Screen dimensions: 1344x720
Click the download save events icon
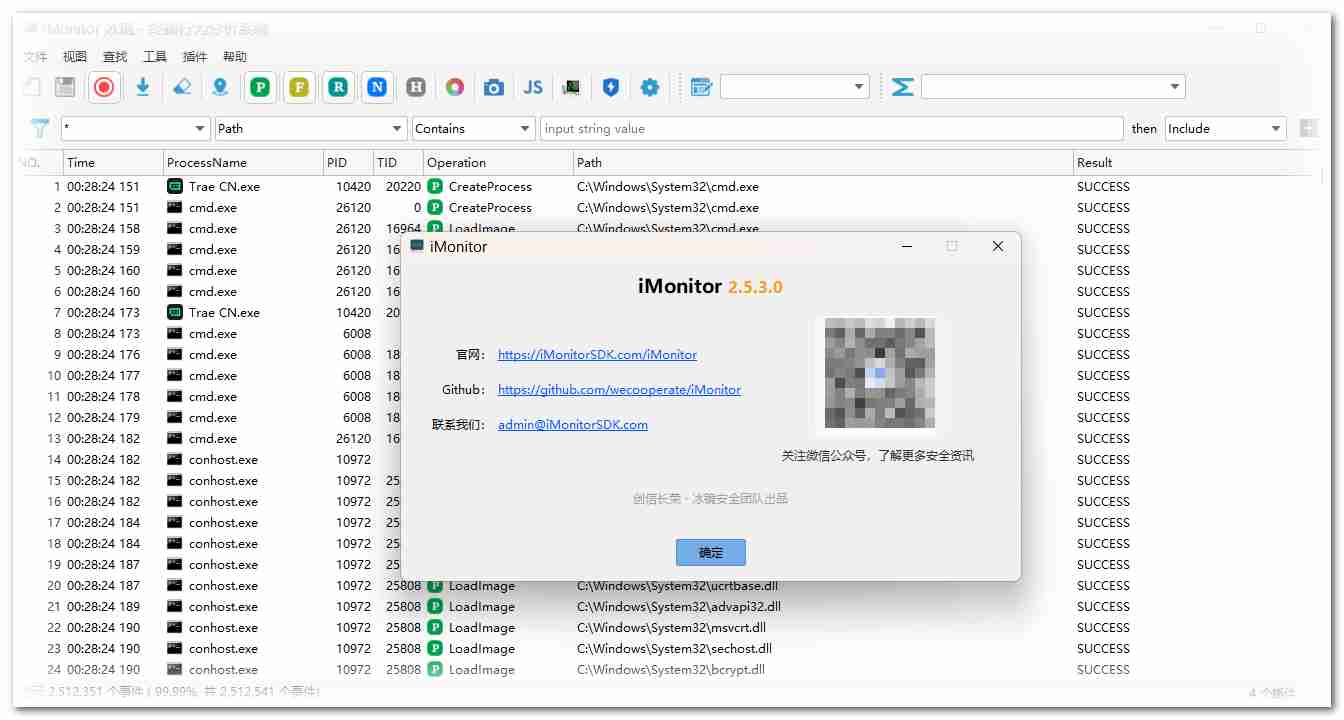pyautogui.click(x=142, y=87)
